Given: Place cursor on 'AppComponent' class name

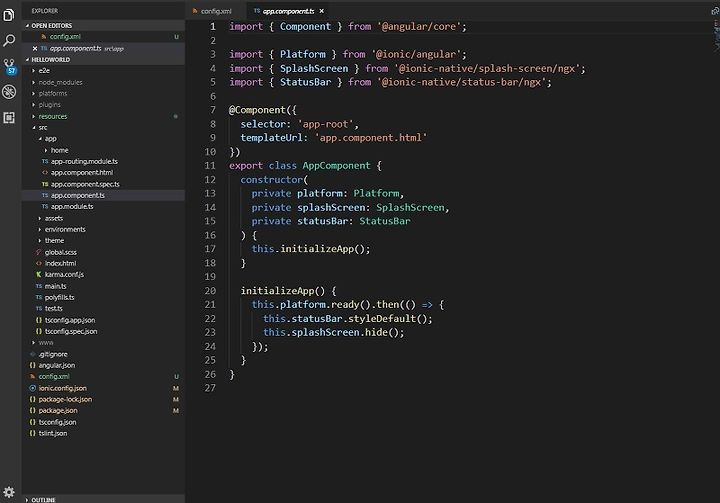Looking at the screenshot, I should 336,166.
